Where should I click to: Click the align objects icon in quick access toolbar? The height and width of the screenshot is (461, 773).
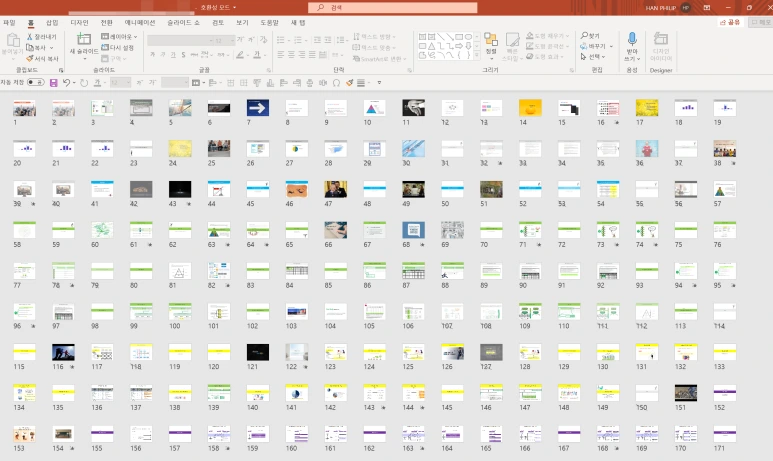click(x=213, y=83)
